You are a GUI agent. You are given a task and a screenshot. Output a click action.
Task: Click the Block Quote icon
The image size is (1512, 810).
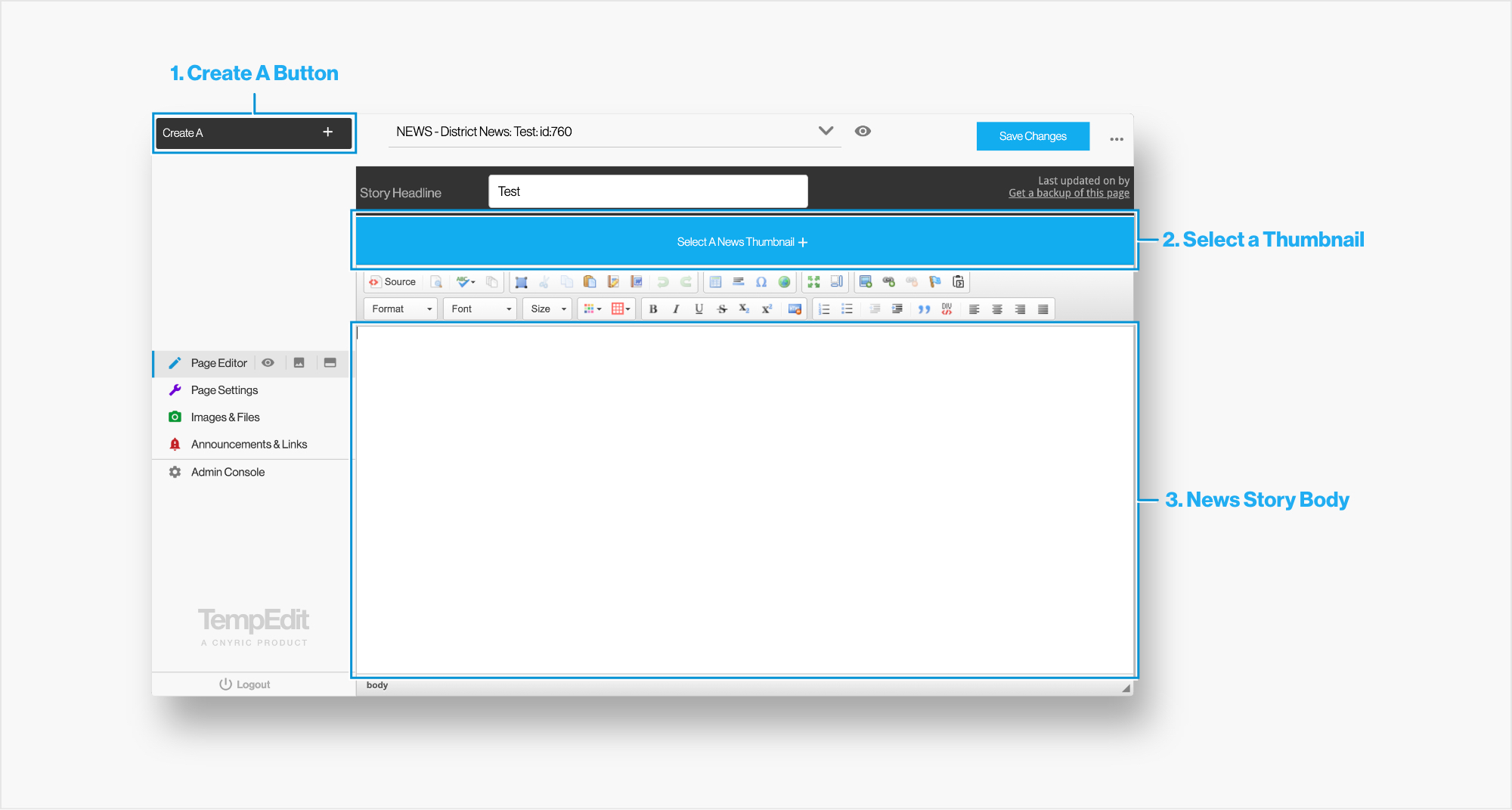coord(924,309)
